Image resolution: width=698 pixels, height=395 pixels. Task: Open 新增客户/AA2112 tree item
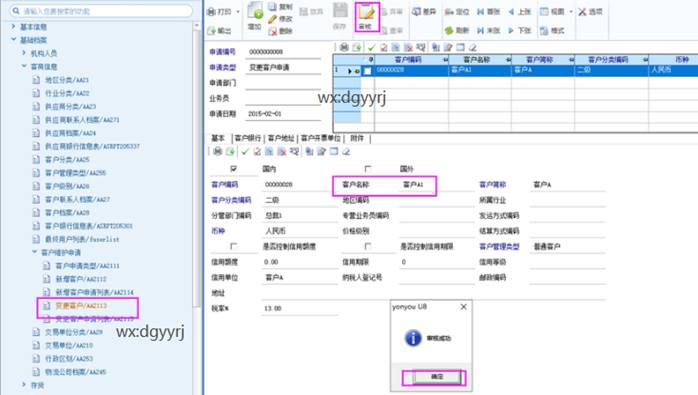(81, 279)
